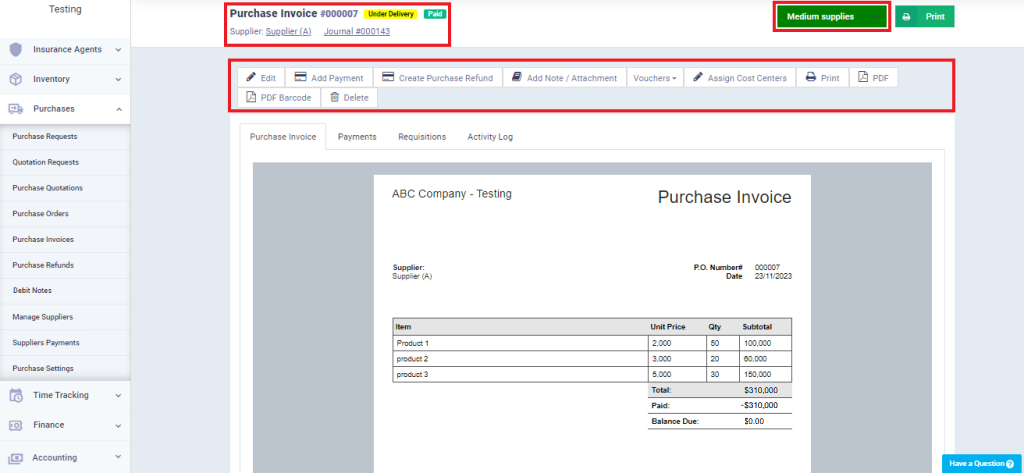Open Purchase Refunds in the sidebar
Image resolution: width=1024 pixels, height=473 pixels.
(x=43, y=265)
